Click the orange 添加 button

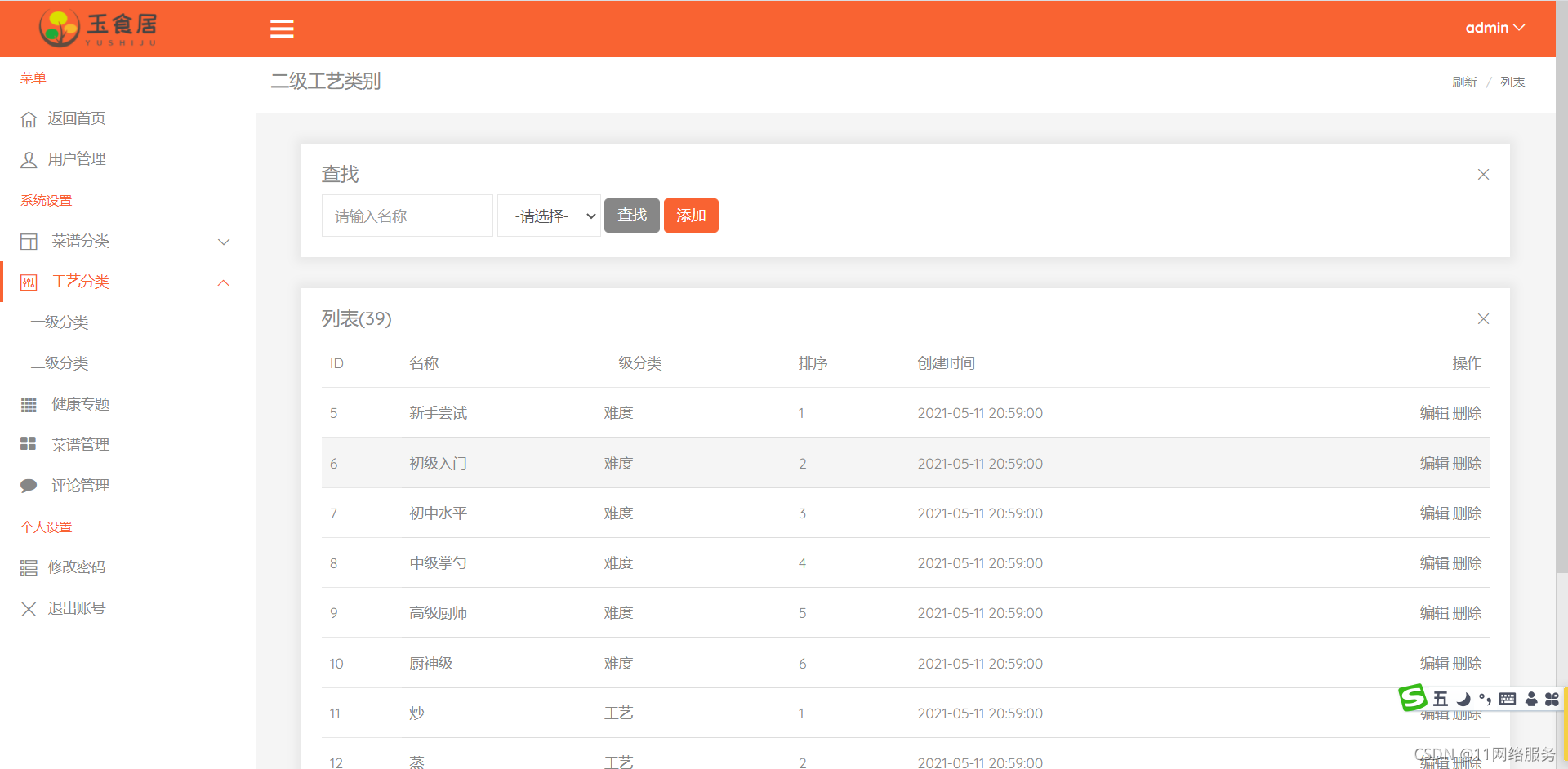(691, 216)
